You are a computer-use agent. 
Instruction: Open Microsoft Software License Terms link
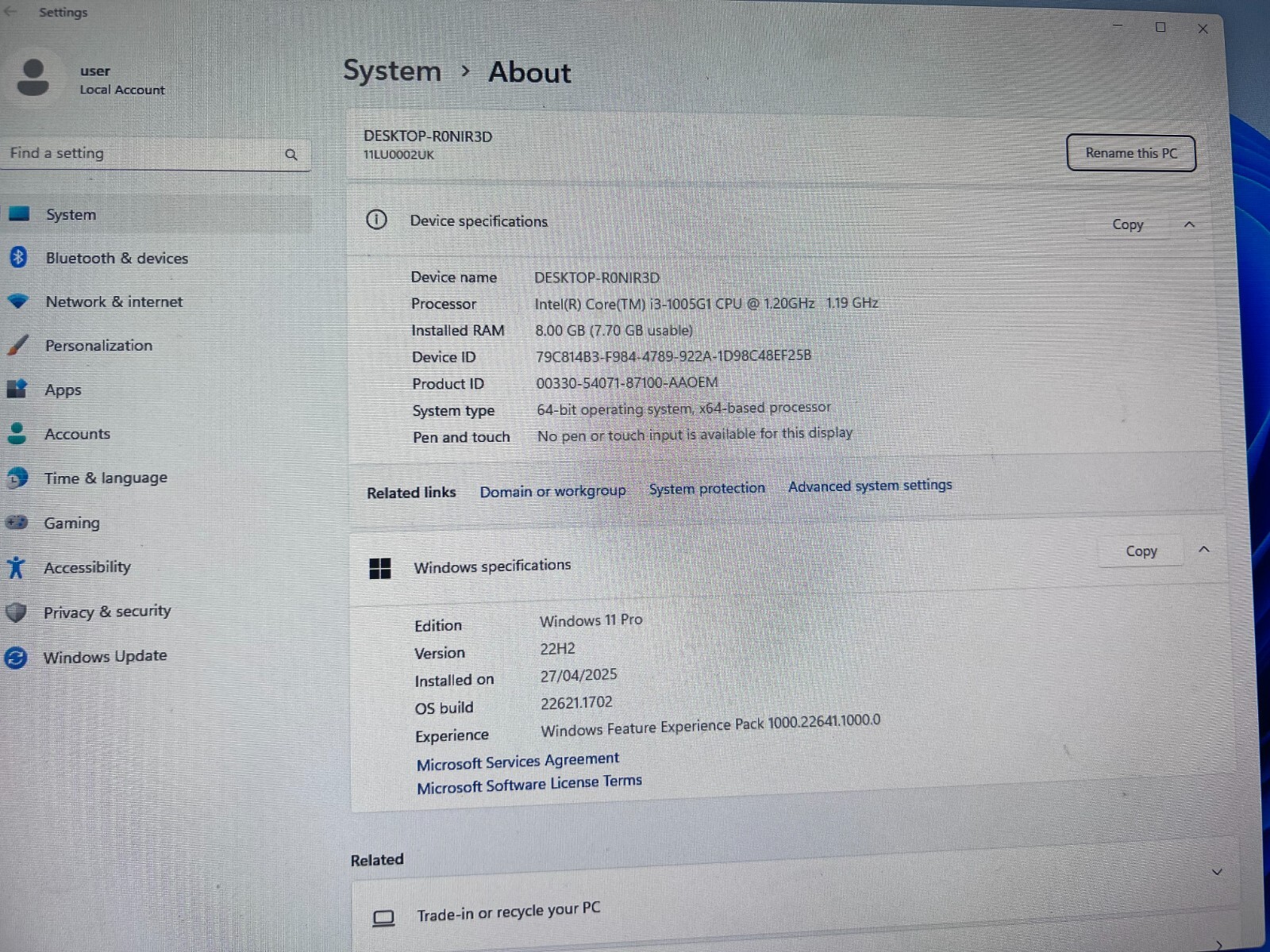tap(529, 784)
